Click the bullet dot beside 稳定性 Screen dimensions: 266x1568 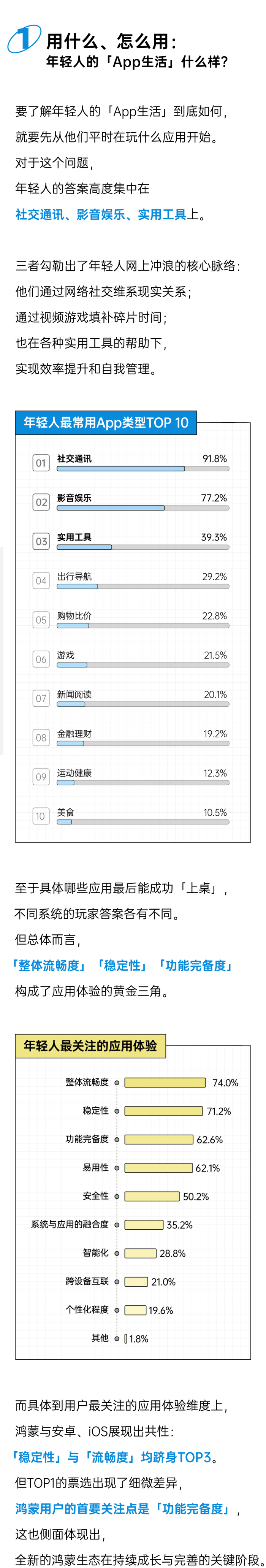(x=117, y=1111)
